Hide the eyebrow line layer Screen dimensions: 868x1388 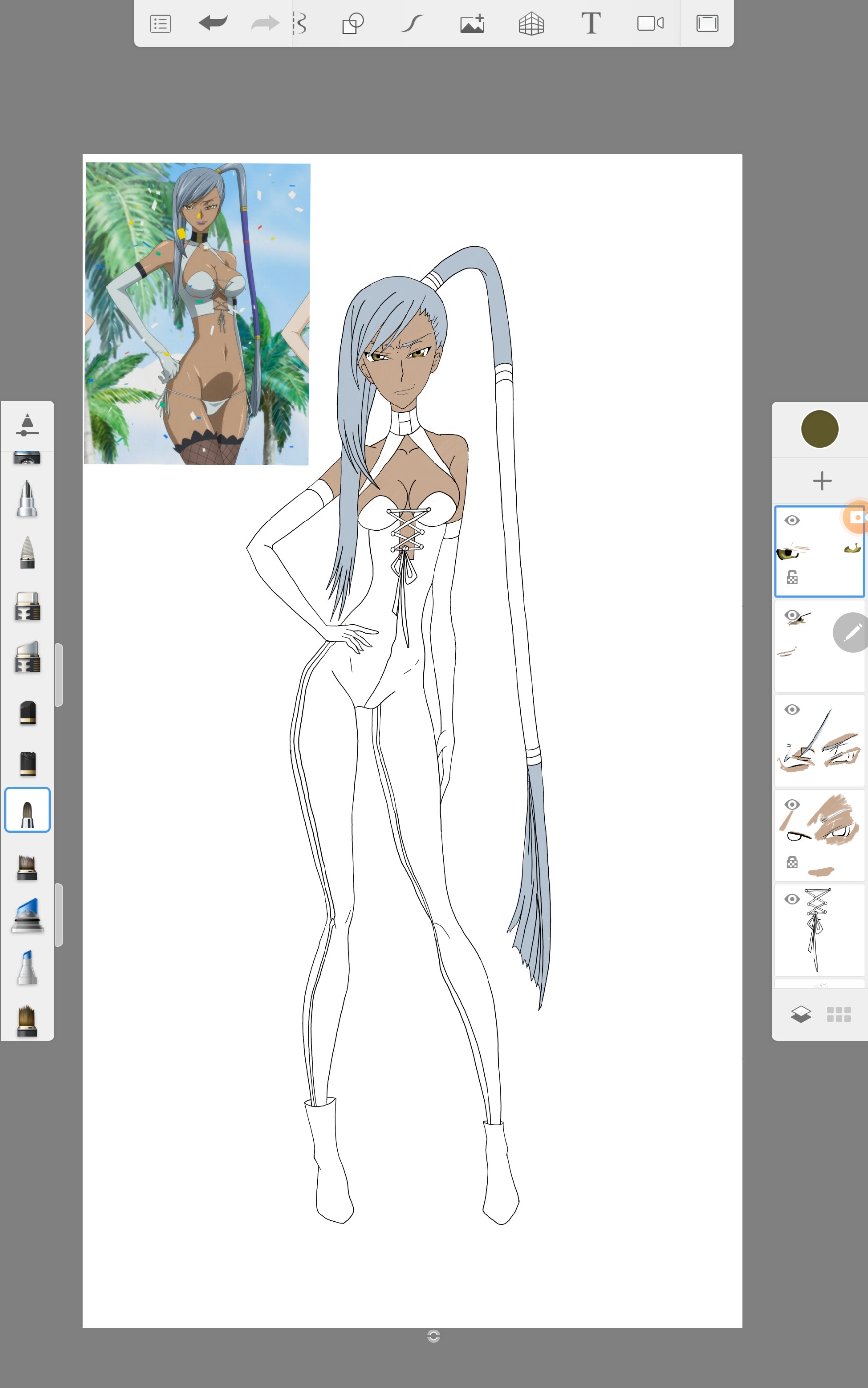coord(792,615)
